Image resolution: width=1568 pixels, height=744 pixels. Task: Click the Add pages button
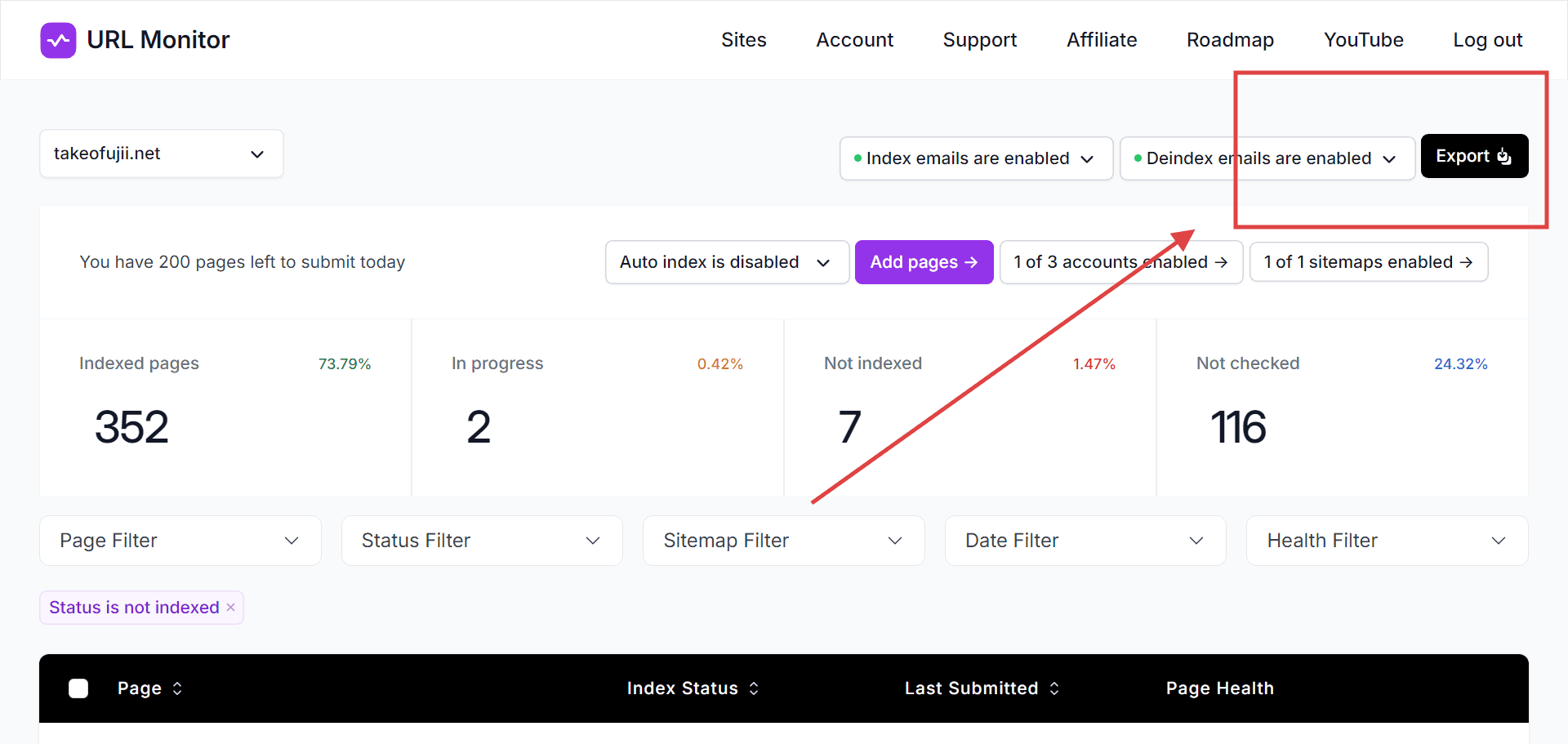pyautogui.click(x=924, y=262)
